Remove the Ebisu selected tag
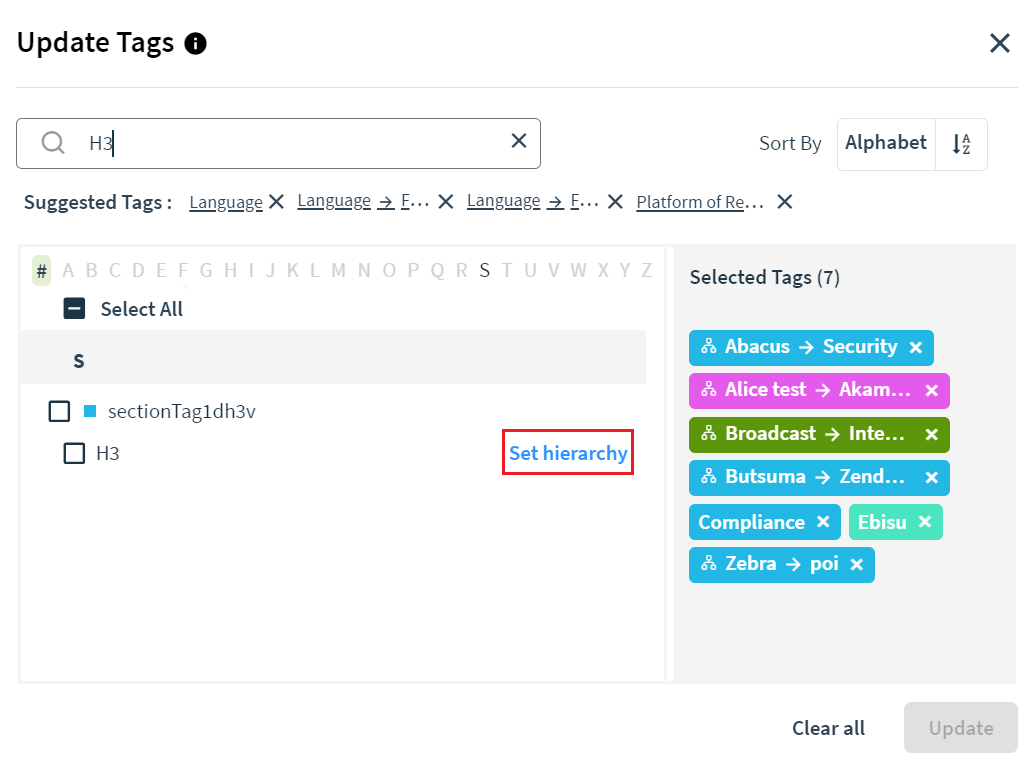Viewport: 1031px width, 767px height. coord(925,521)
